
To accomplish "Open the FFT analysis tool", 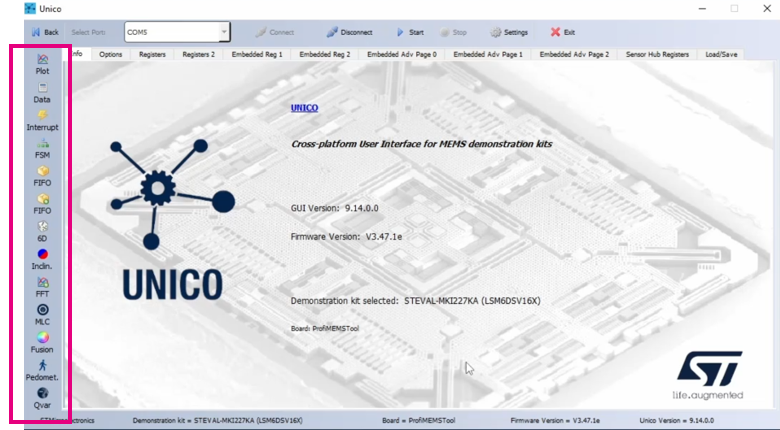I will click(x=42, y=288).
